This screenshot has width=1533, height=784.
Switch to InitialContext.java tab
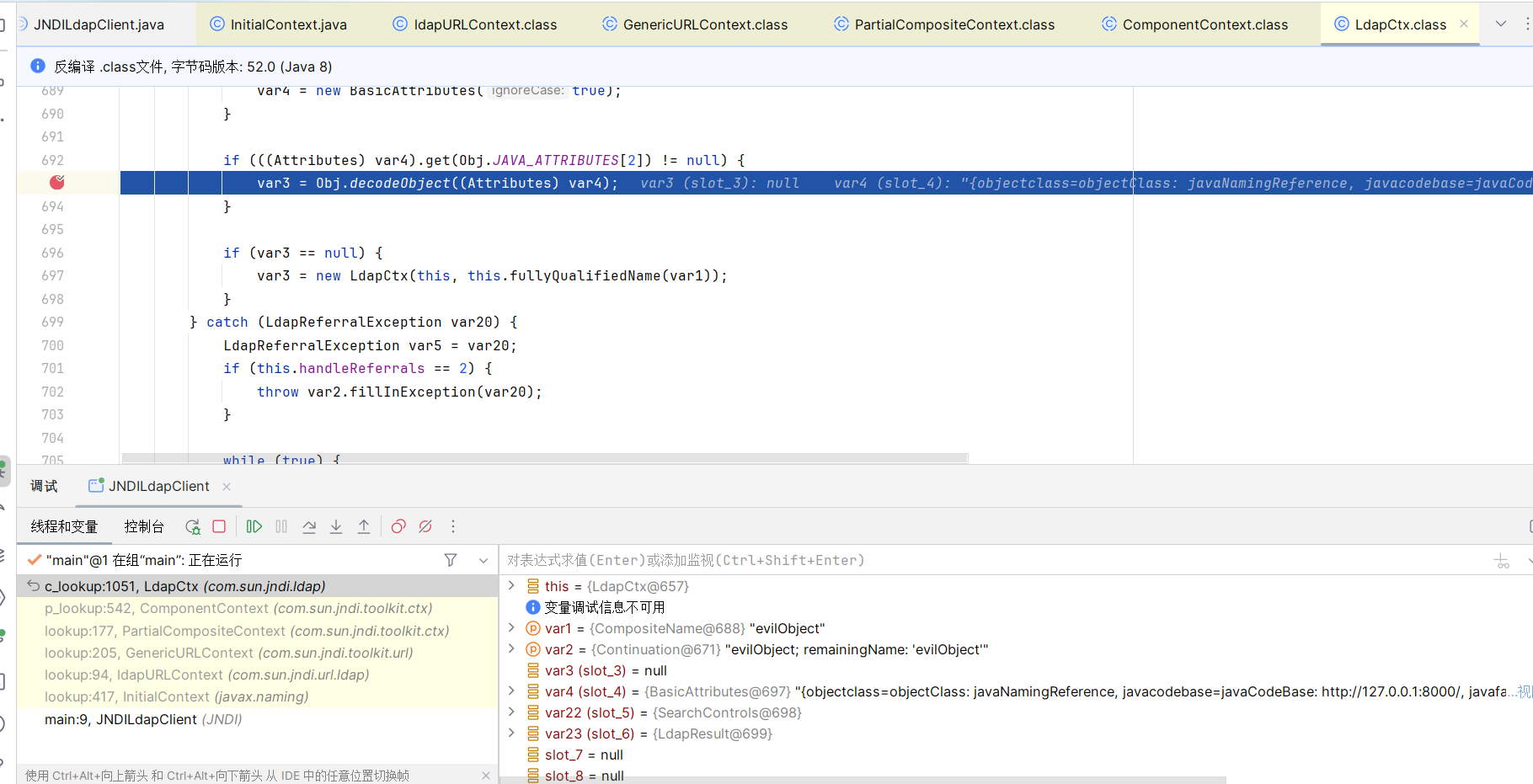point(279,24)
